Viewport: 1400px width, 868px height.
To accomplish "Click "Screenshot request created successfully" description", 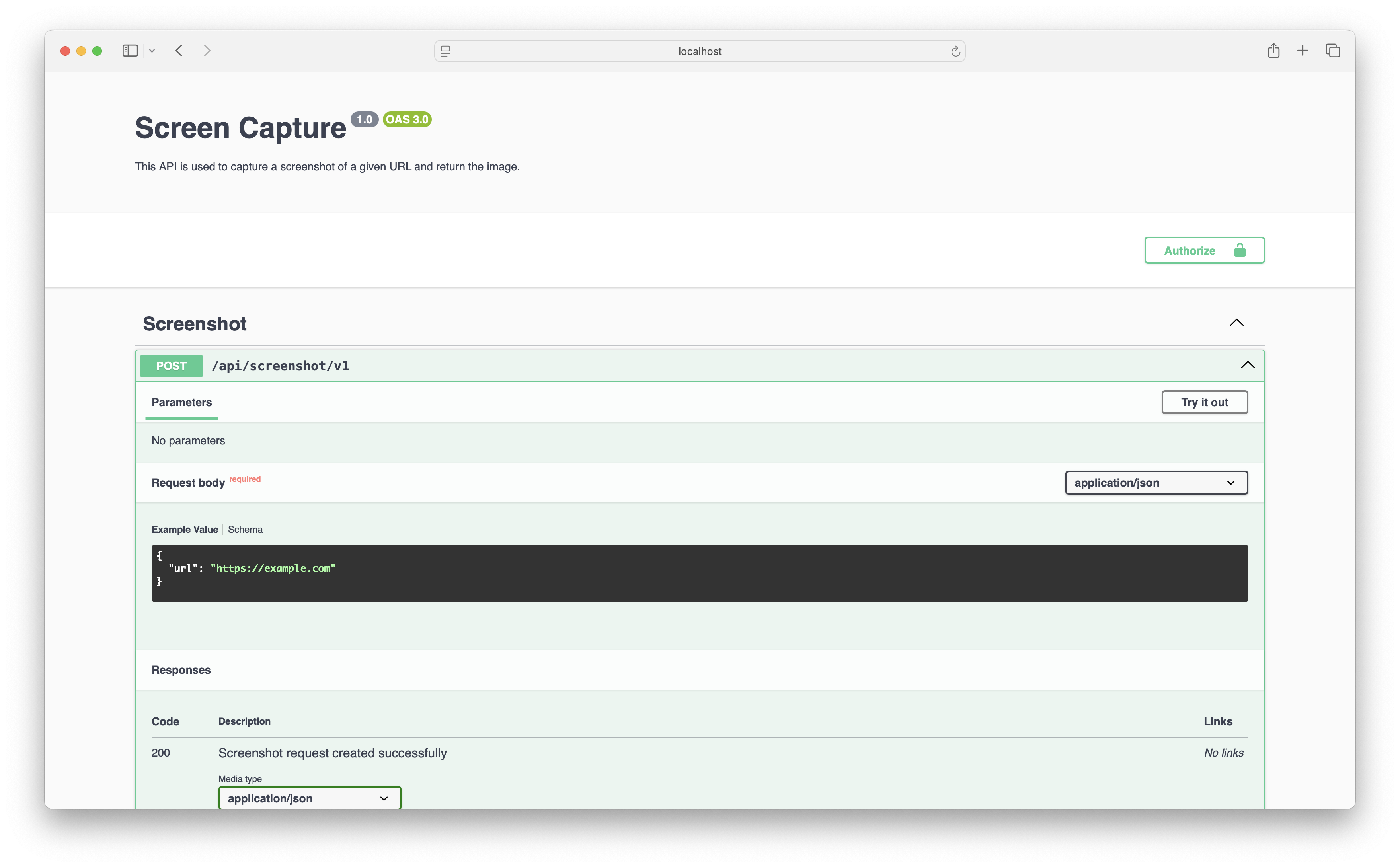I will point(332,753).
